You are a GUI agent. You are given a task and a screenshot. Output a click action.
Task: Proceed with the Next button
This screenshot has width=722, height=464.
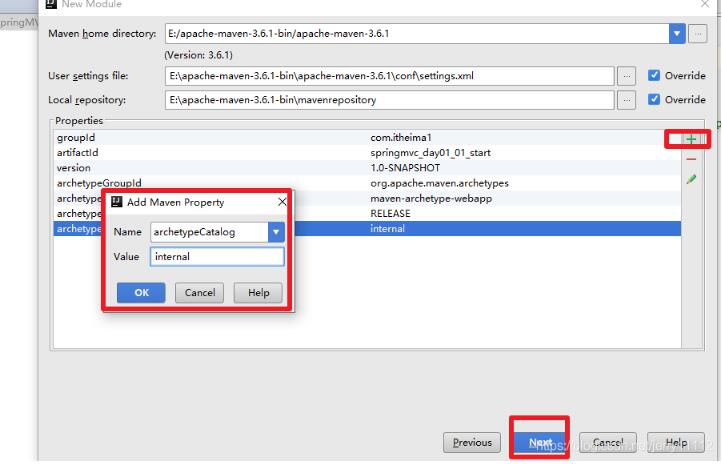(539, 442)
